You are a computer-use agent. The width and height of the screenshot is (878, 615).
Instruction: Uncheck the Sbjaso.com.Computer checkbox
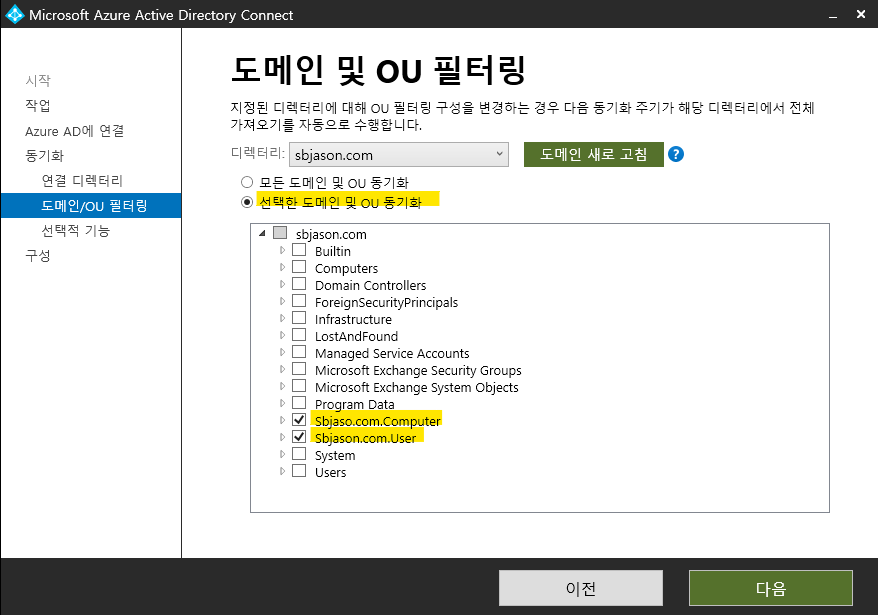click(299, 420)
